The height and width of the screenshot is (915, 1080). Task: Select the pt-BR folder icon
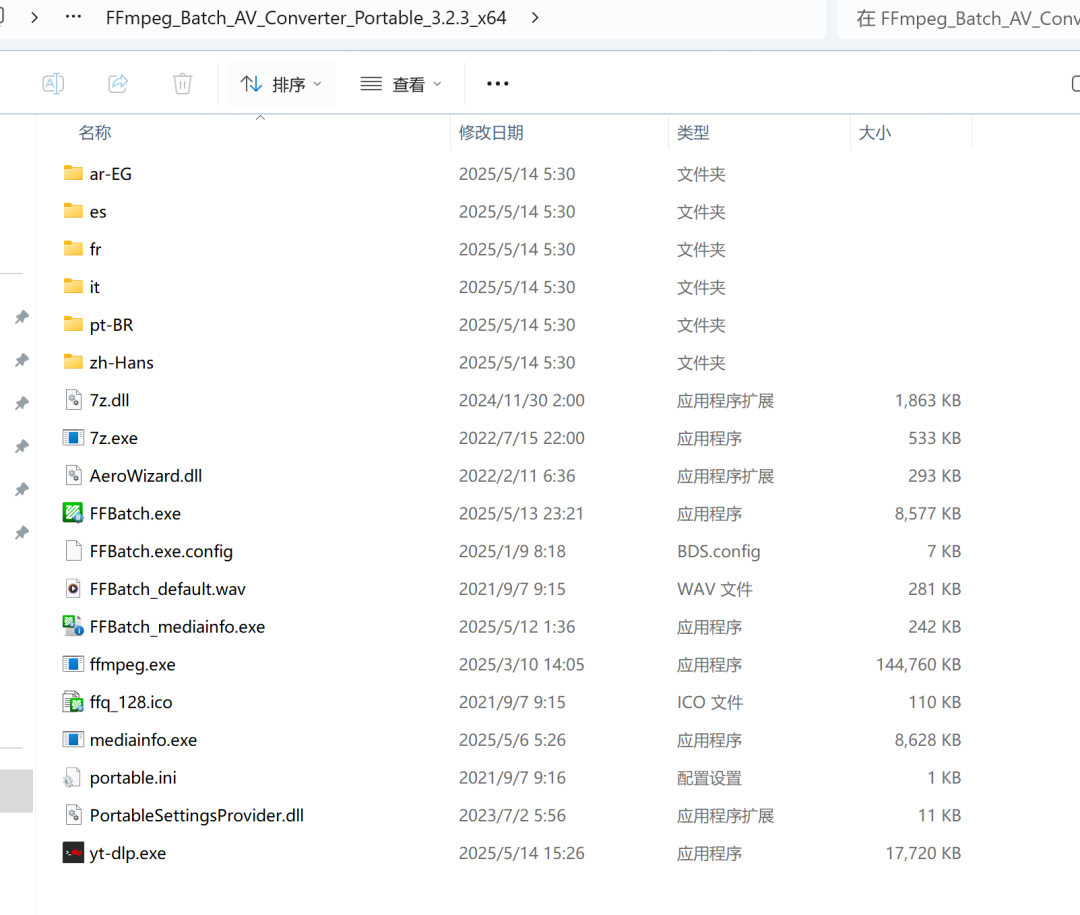coord(73,324)
